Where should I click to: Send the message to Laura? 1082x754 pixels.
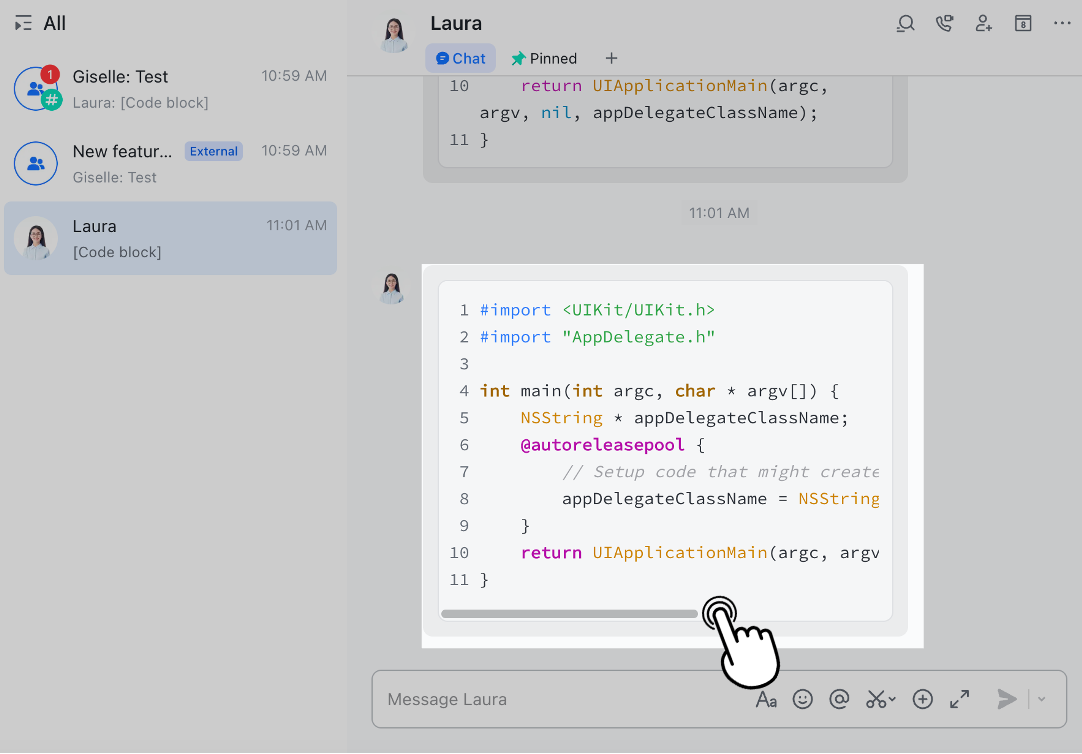click(1007, 699)
